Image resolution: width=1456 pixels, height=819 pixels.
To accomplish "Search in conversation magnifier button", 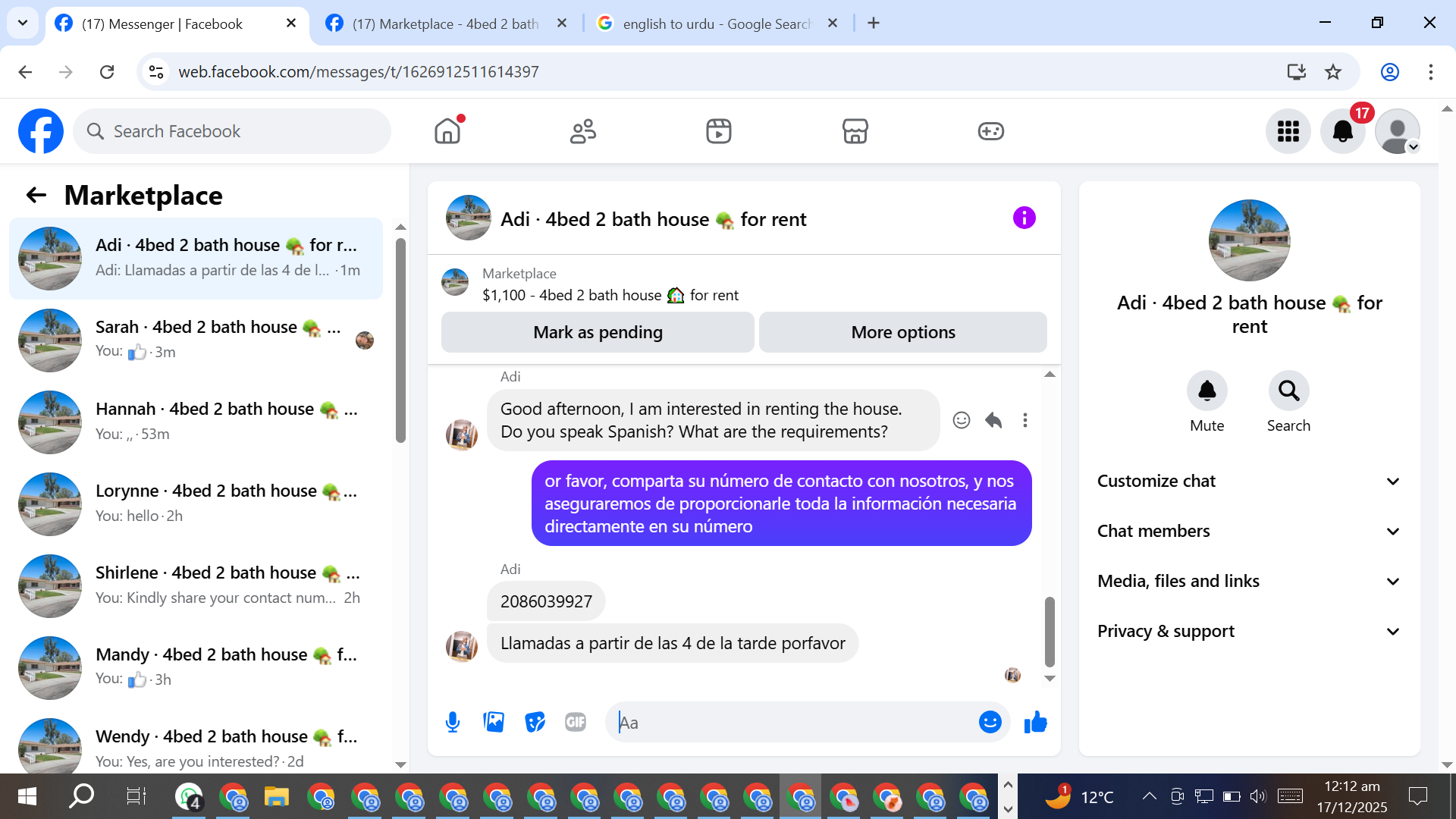I will tap(1288, 391).
